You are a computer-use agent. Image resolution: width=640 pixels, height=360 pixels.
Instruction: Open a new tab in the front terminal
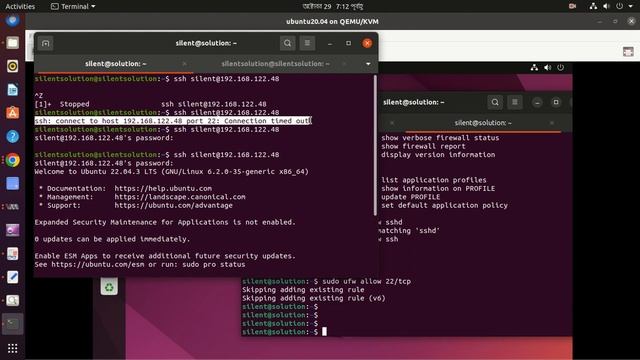pos(45,43)
